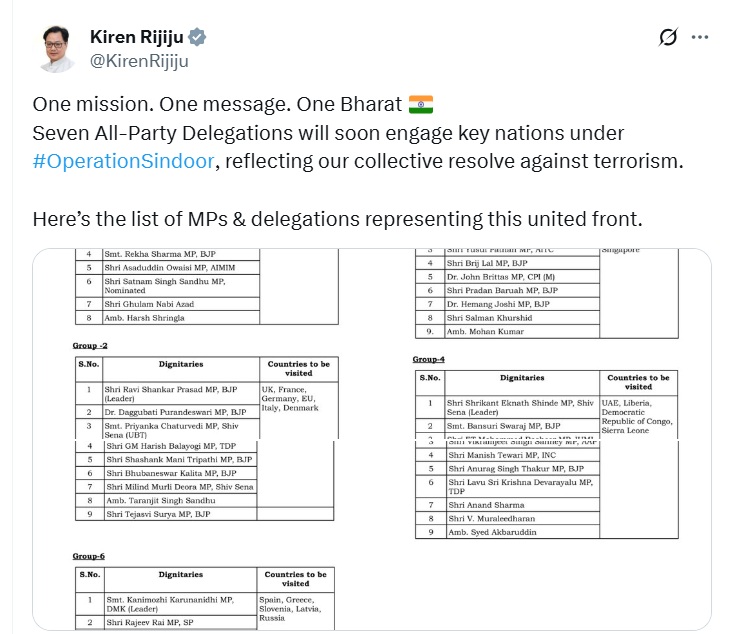
Task: Select the Group-4 heading in the image
Action: [428, 359]
